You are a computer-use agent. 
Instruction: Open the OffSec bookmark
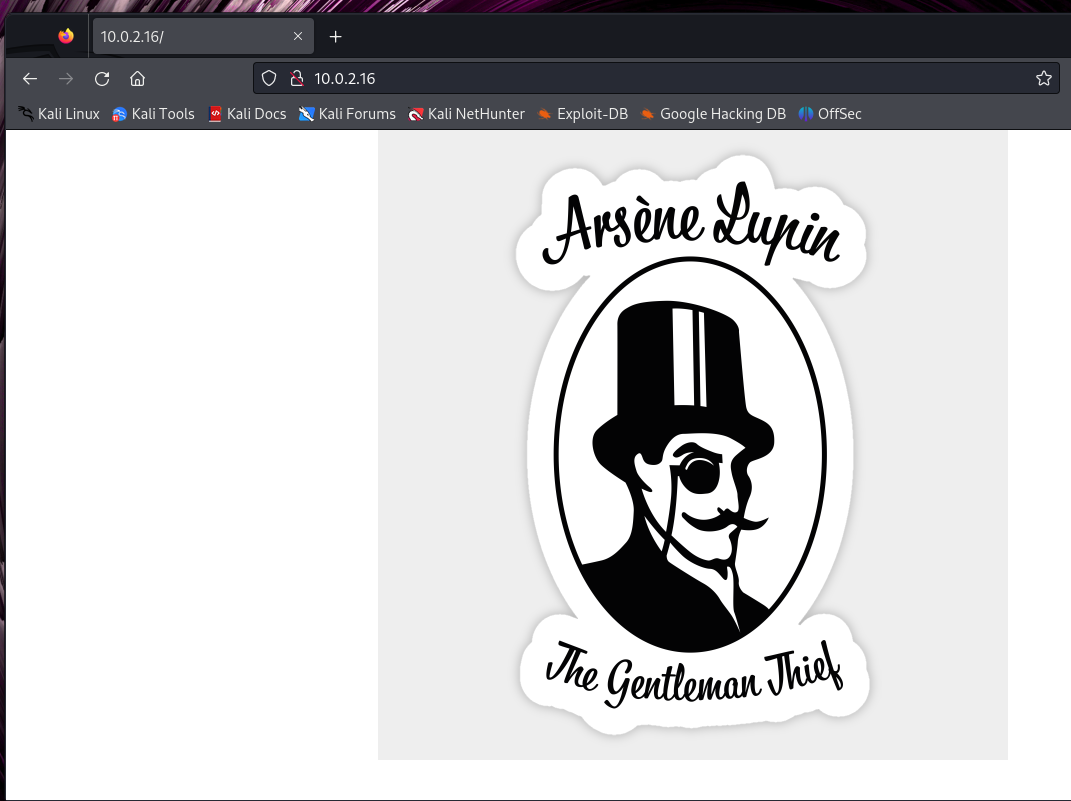point(830,114)
